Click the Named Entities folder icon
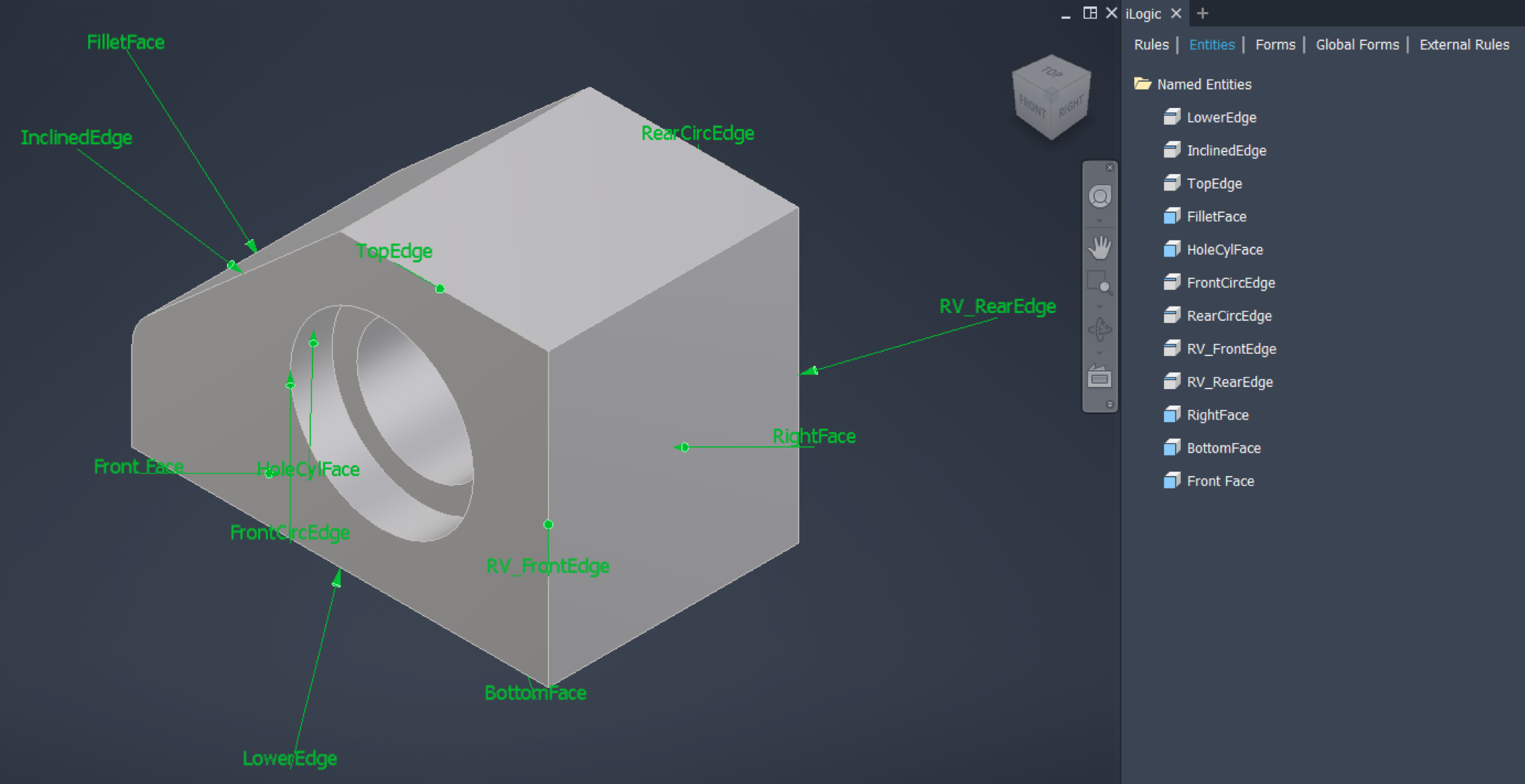The image size is (1525, 784). (1143, 84)
